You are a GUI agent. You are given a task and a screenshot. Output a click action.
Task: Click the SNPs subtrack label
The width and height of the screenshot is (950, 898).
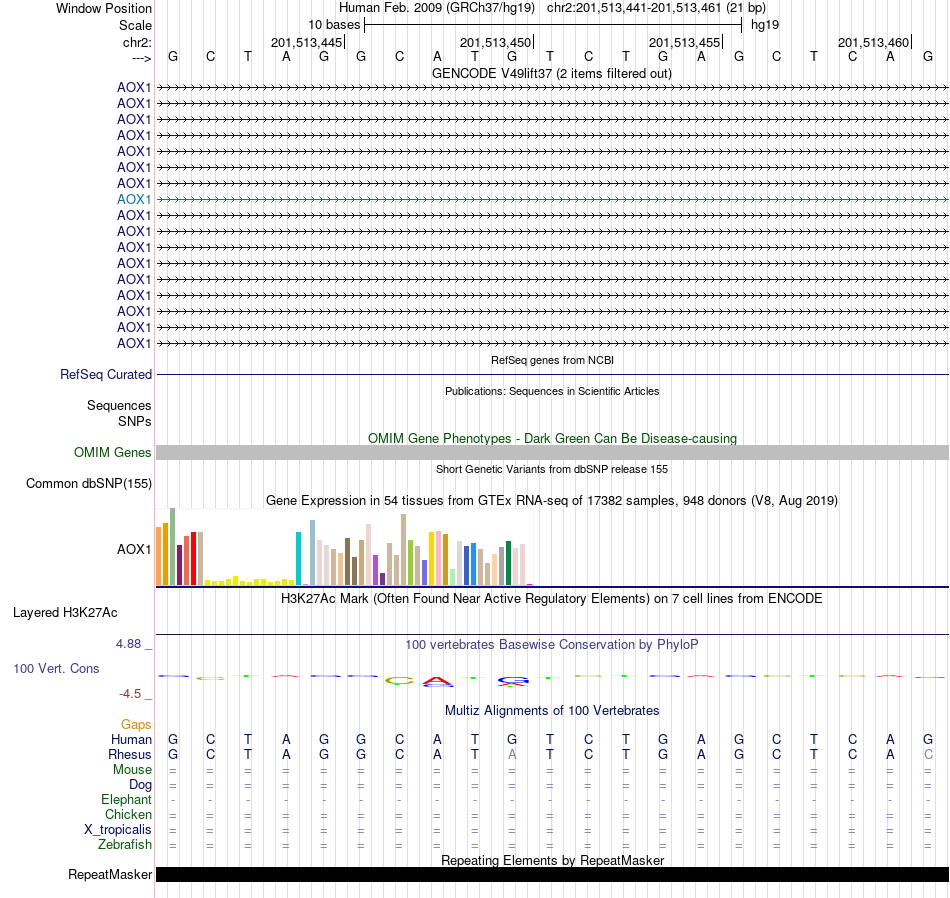[135, 421]
